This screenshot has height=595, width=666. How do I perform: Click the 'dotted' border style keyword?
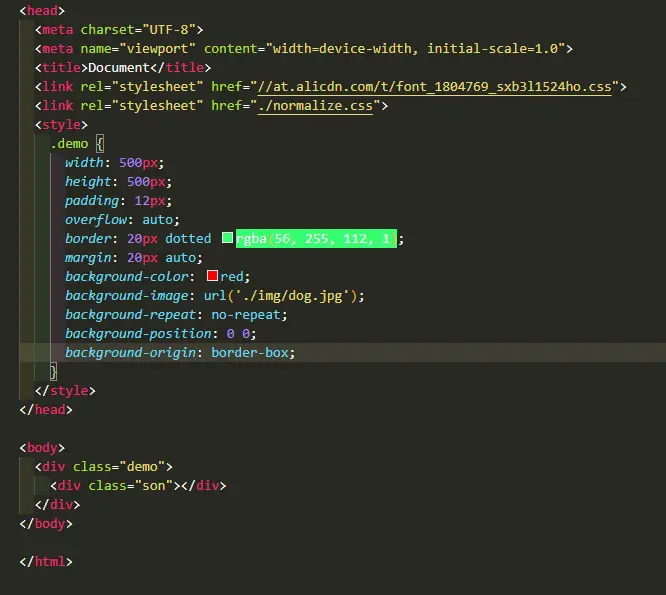(188, 239)
